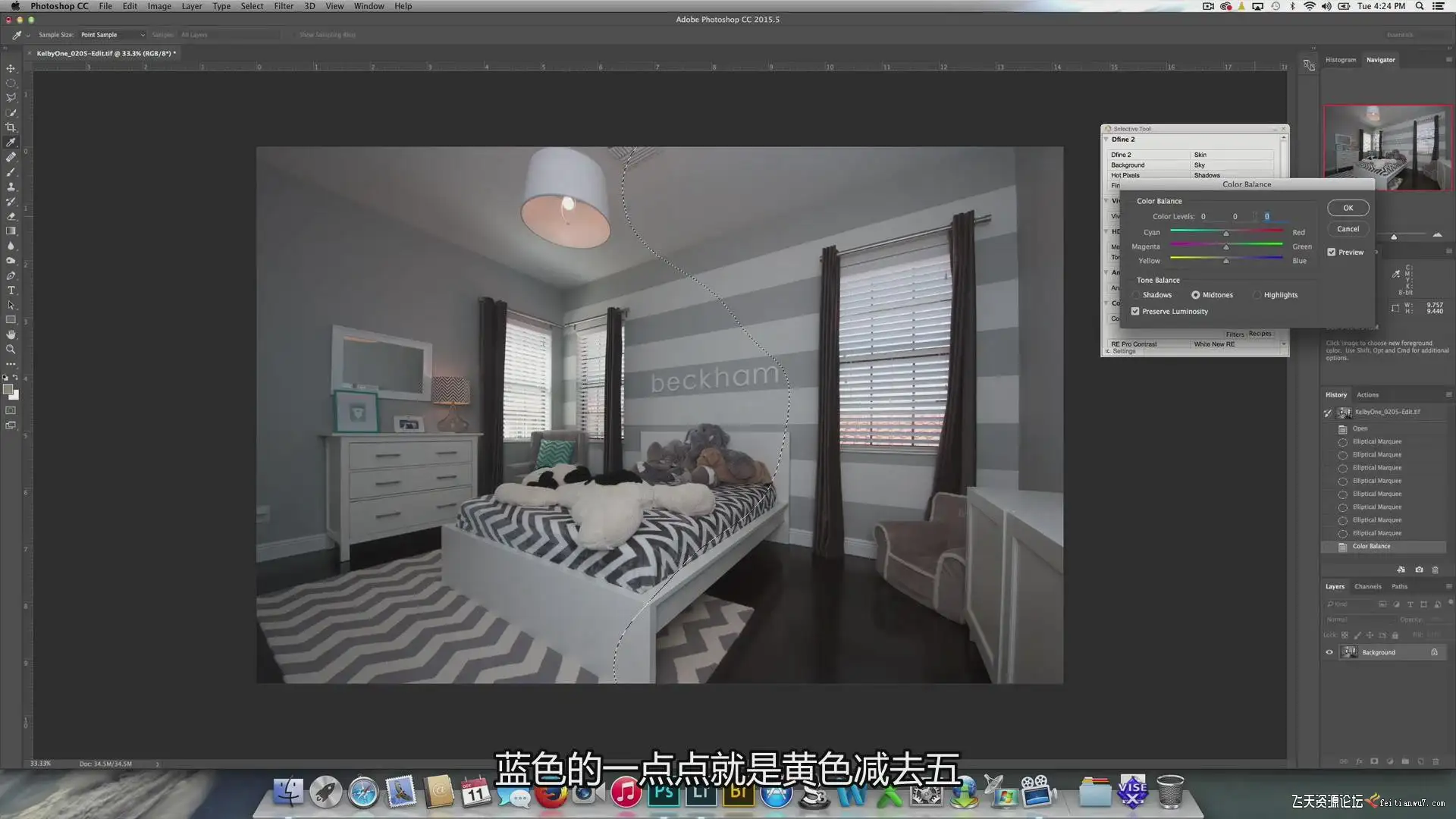Click OK in Color Balance dialog
1456x819 pixels.
coord(1348,208)
